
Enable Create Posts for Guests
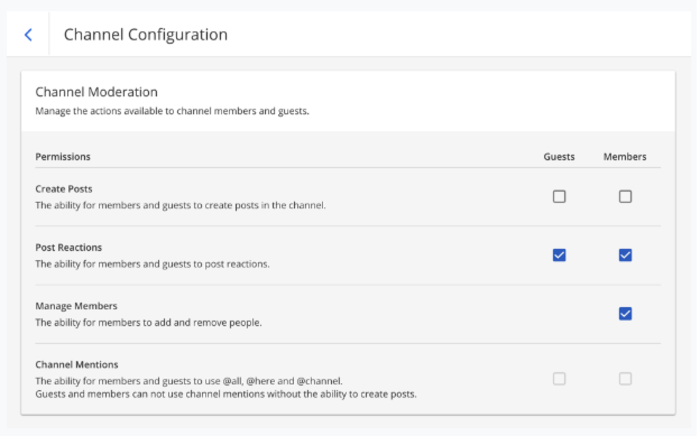pyautogui.click(x=559, y=197)
